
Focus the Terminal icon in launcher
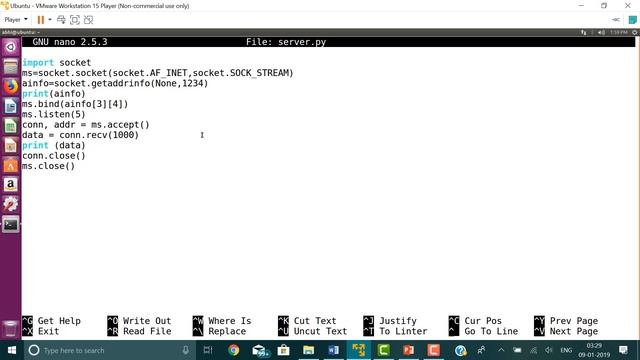11,224
